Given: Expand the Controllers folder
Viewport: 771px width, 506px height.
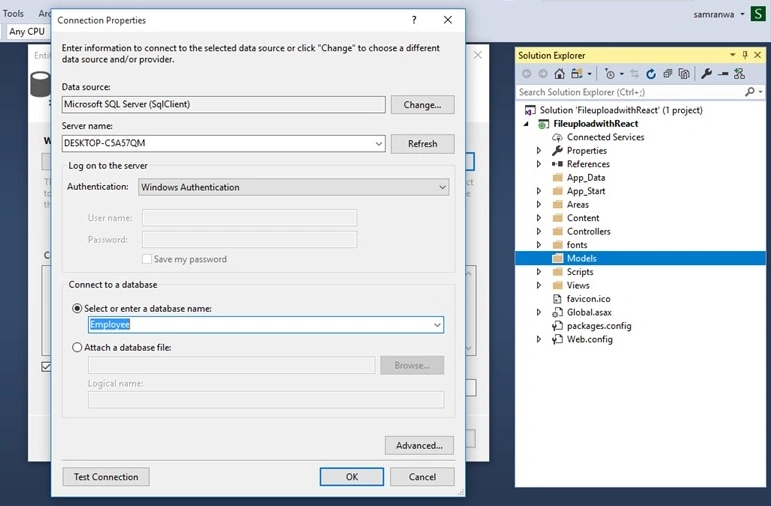Looking at the screenshot, I should [x=539, y=231].
